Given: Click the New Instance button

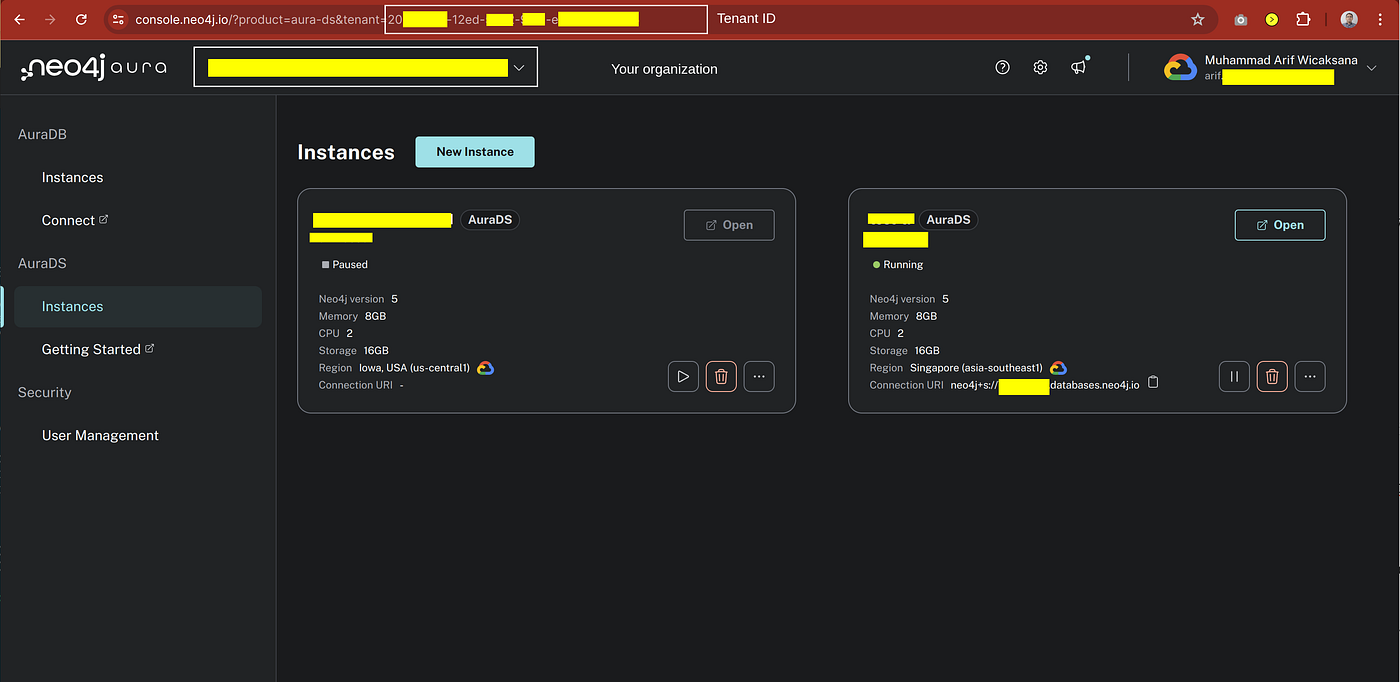Looking at the screenshot, I should point(475,152).
